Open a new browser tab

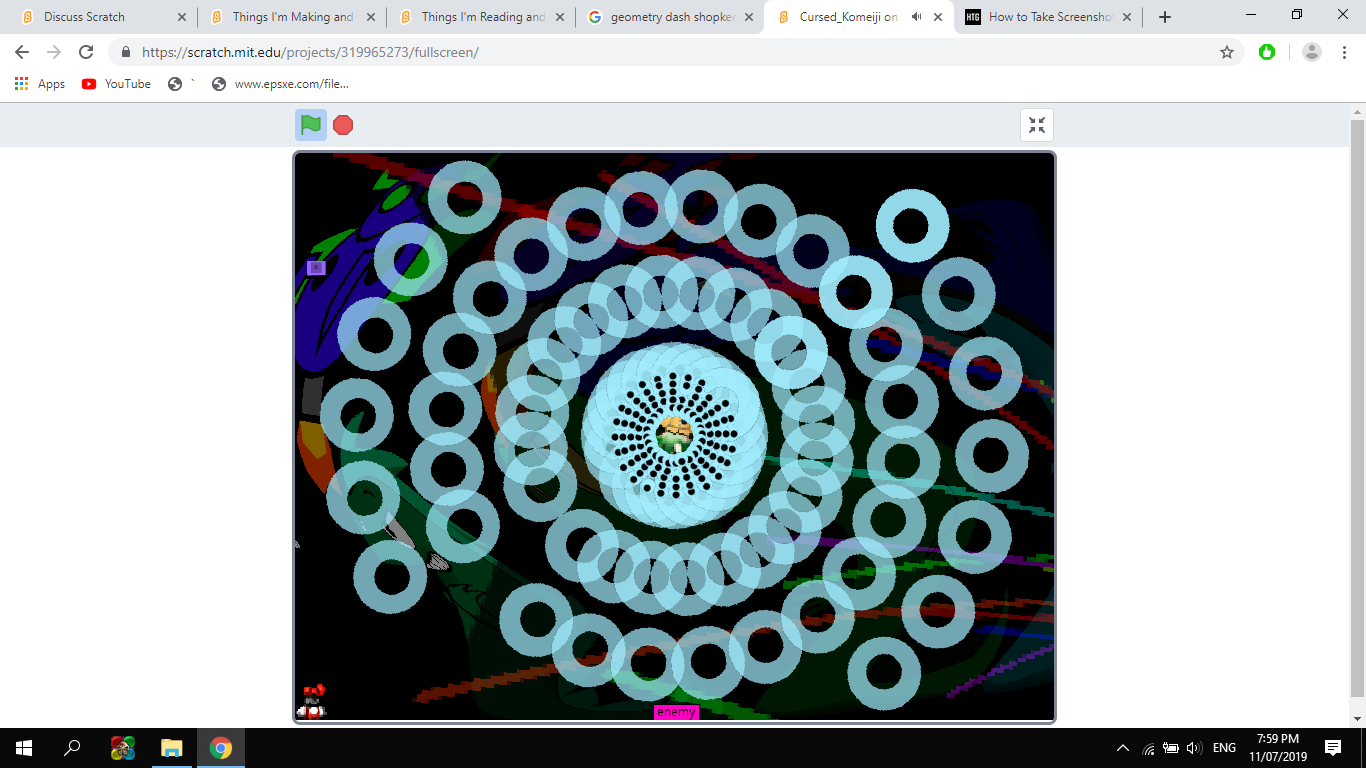(1165, 17)
